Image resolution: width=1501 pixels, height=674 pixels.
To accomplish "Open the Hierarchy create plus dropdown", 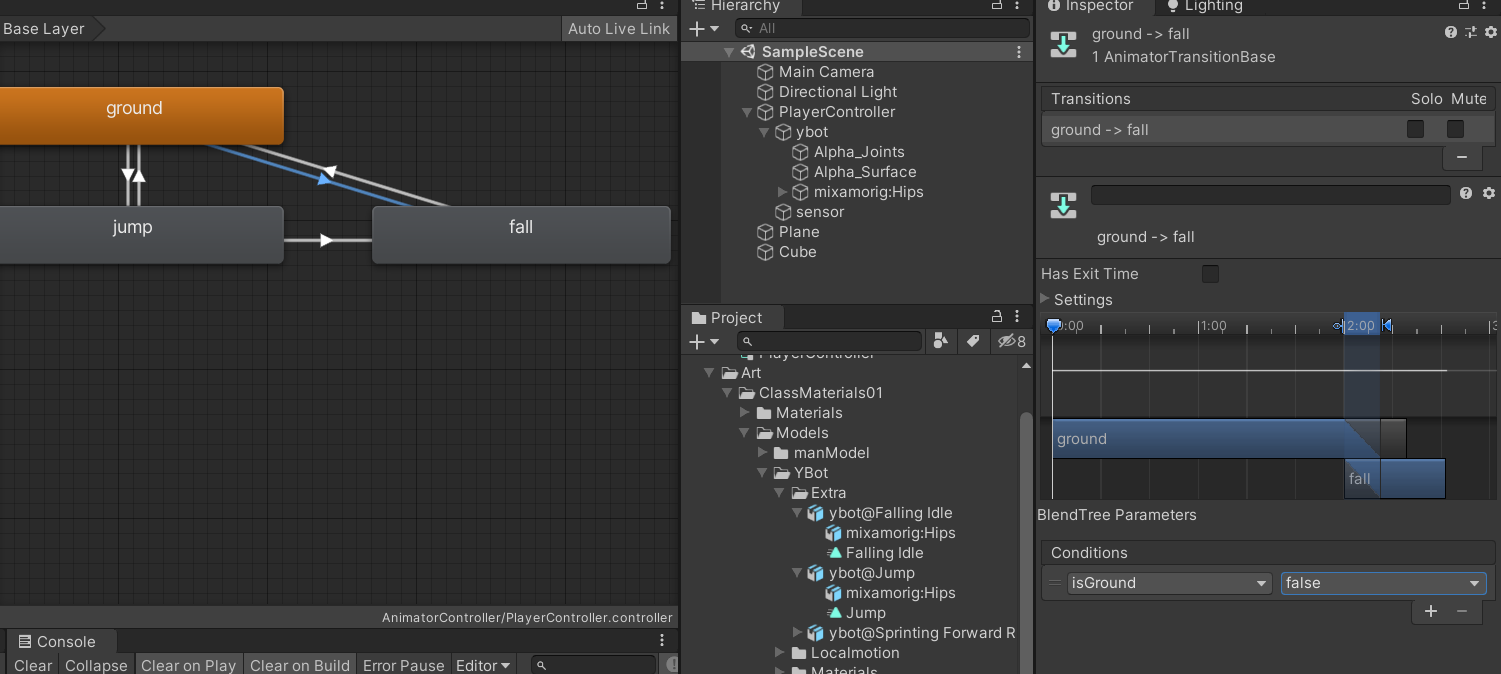I will (x=704, y=29).
